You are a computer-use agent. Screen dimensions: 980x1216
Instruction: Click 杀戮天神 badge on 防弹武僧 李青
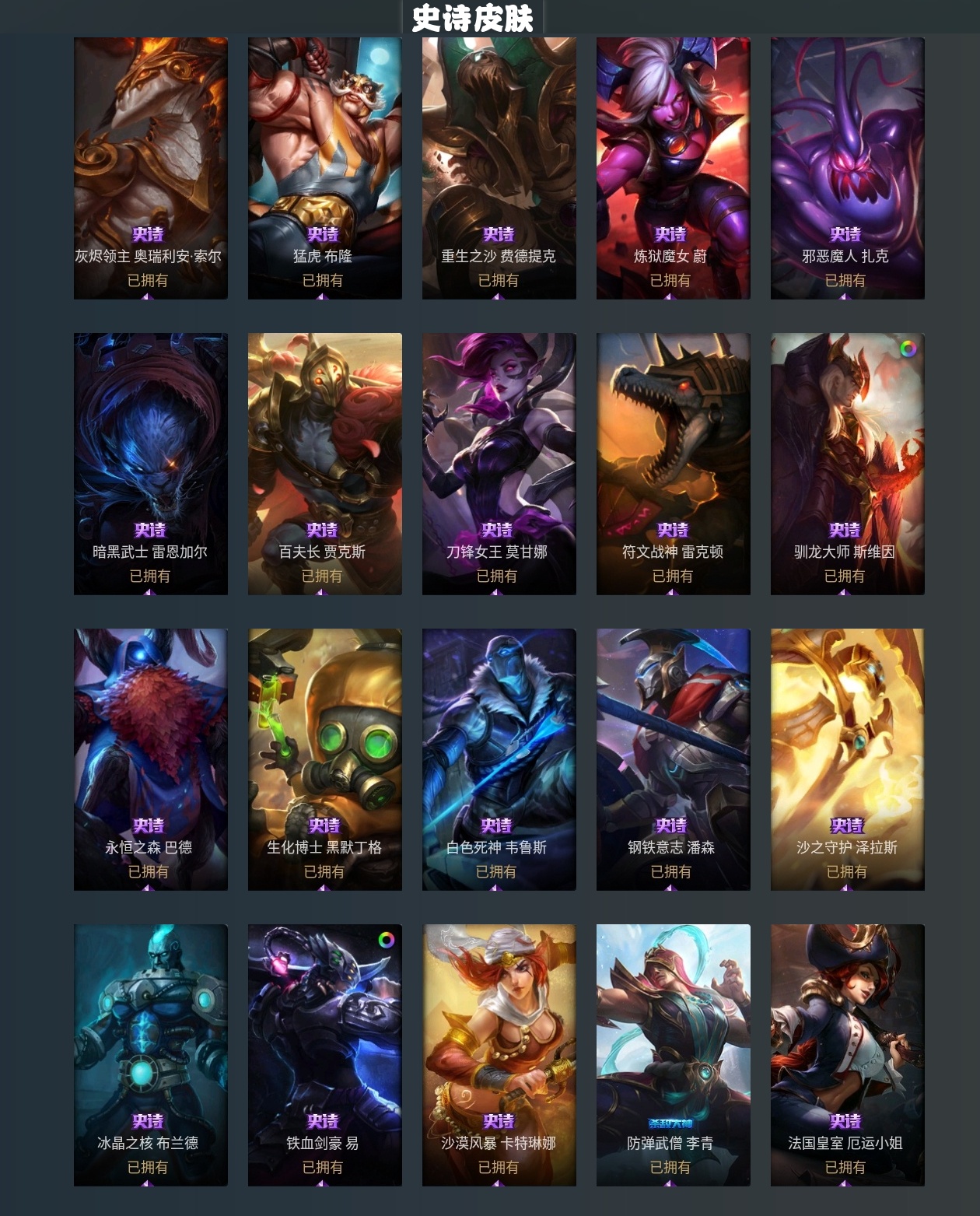click(670, 1123)
